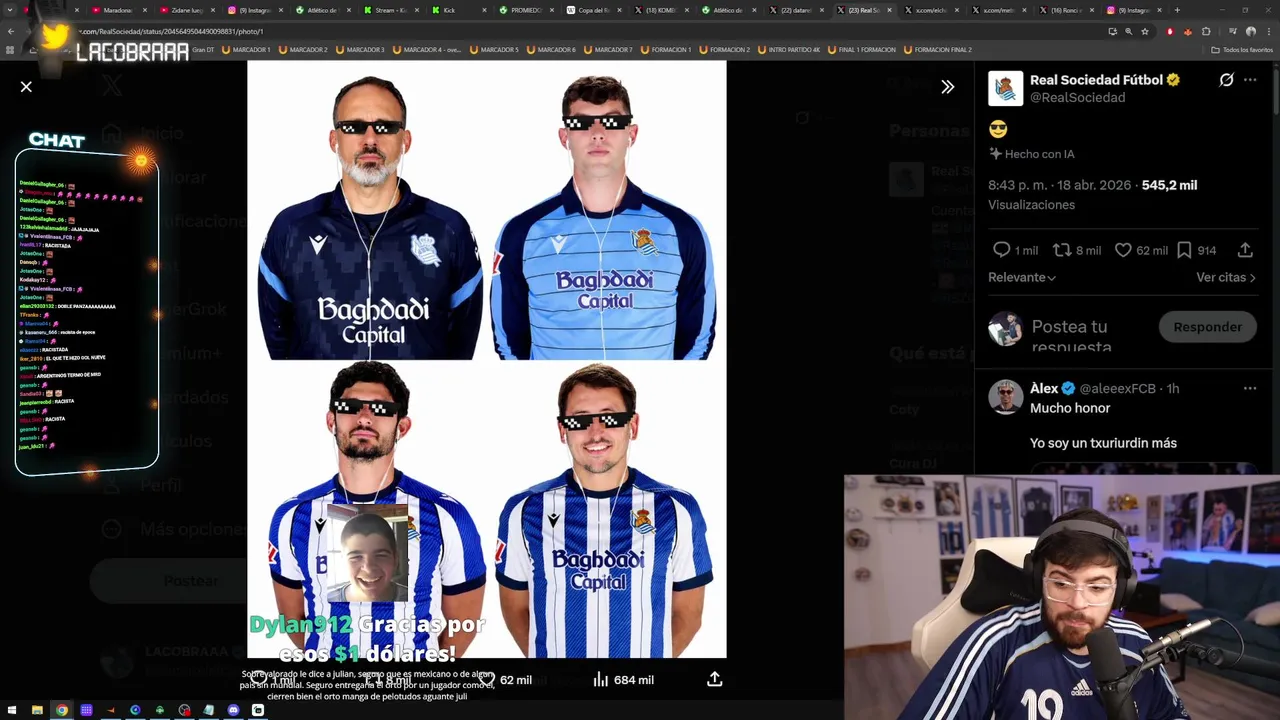Viewport: 1280px width, 720px height.
Task: Bookmark the tweet showing 914
Action: click(1184, 250)
